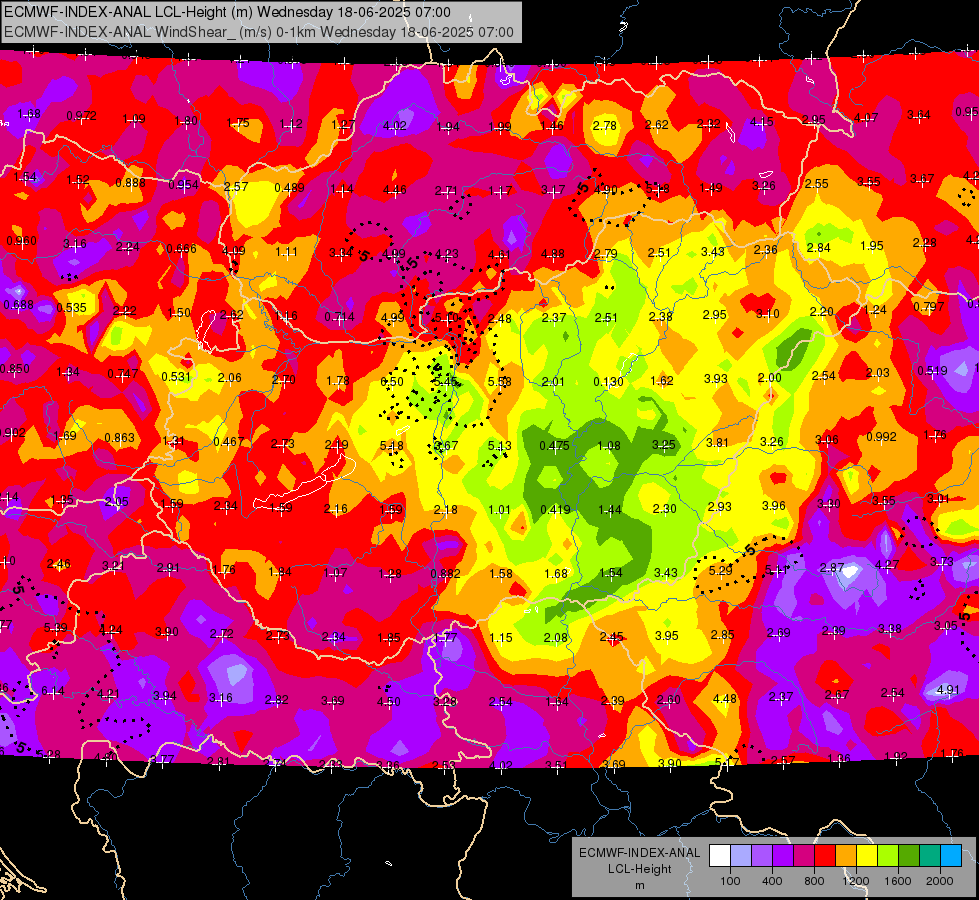Click the legend tick label 1600

pos(898,881)
